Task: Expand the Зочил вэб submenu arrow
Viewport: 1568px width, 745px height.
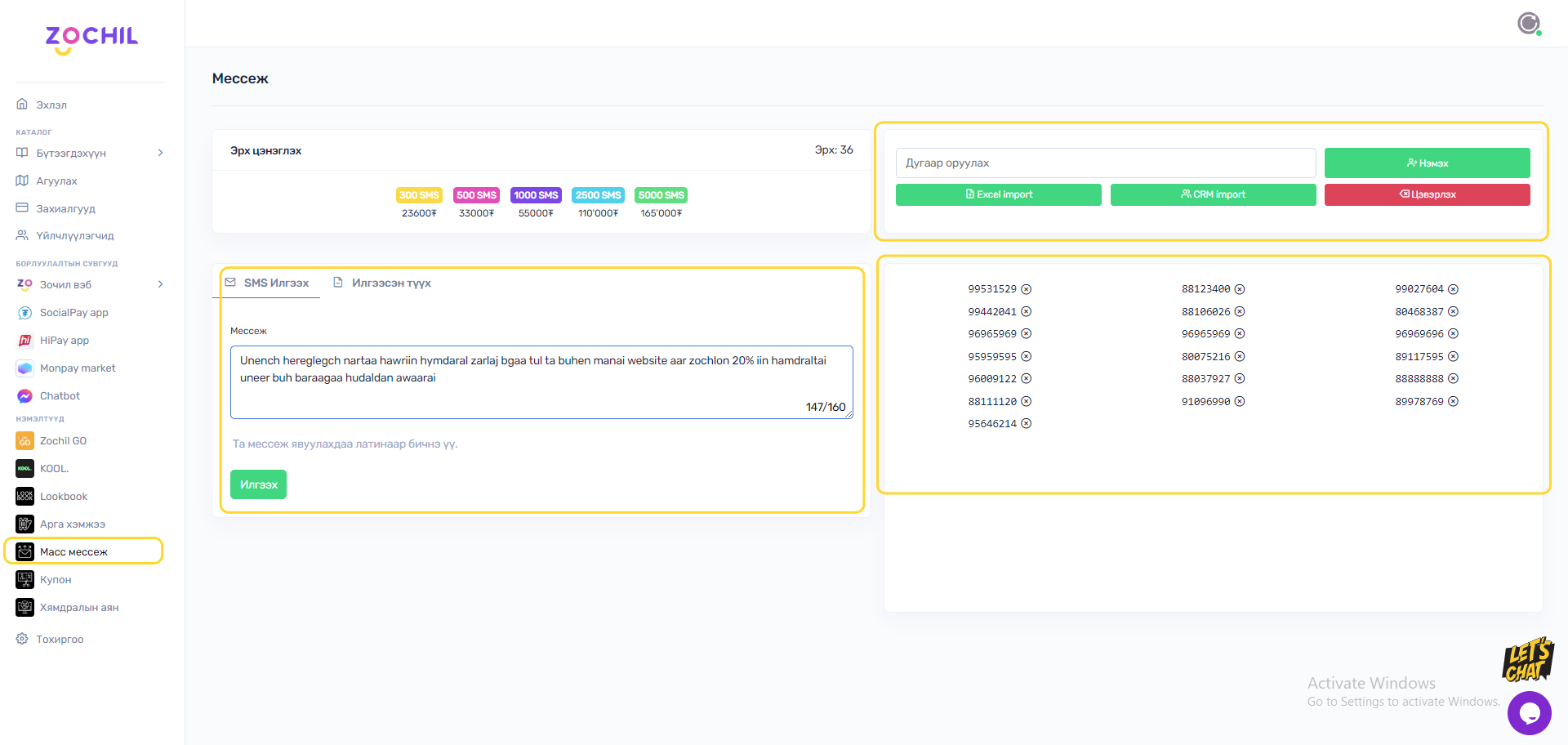Action: click(160, 284)
